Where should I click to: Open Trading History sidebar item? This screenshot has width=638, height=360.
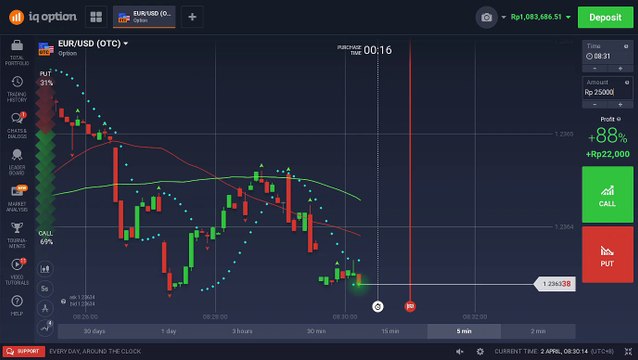pyautogui.click(x=17, y=89)
